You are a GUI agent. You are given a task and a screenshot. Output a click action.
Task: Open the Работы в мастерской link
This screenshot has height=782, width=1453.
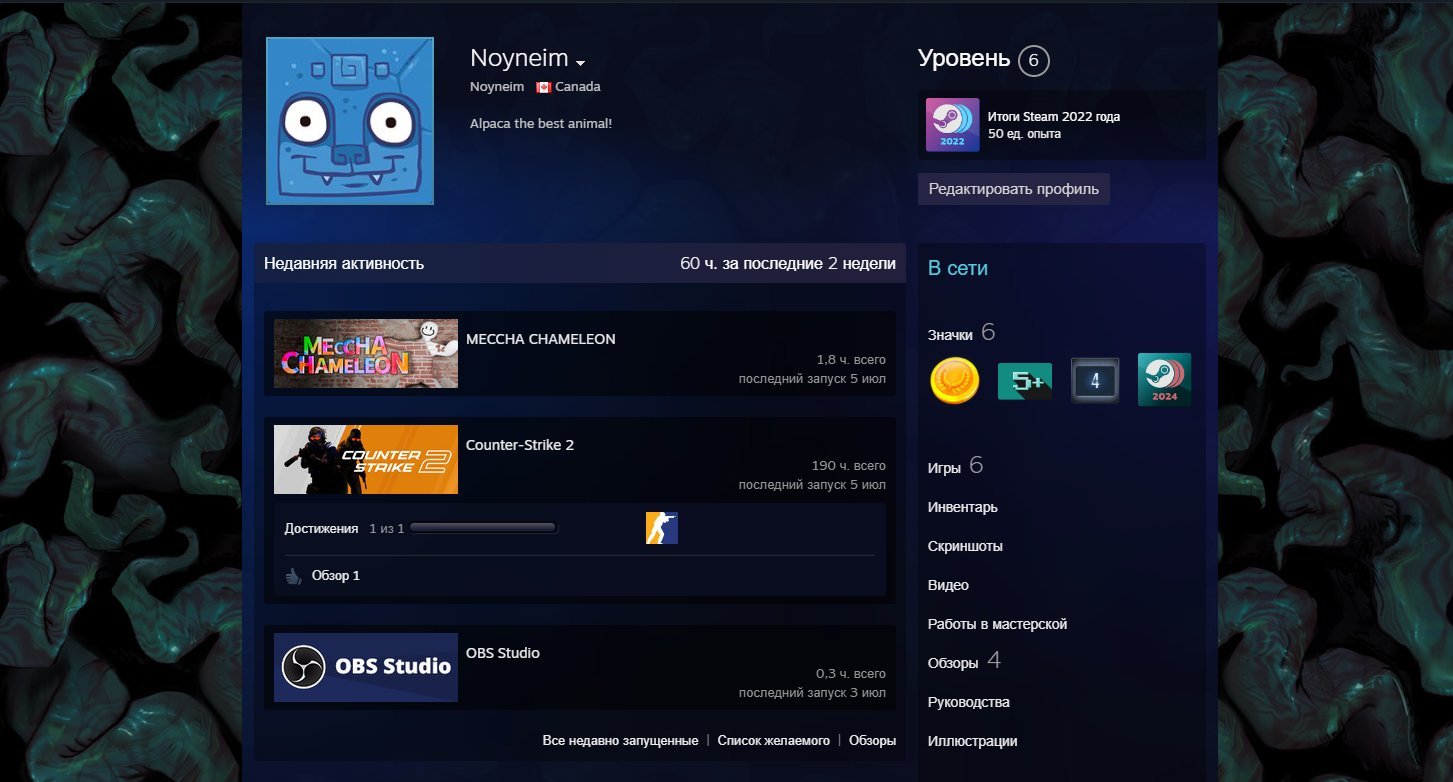pos(998,624)
